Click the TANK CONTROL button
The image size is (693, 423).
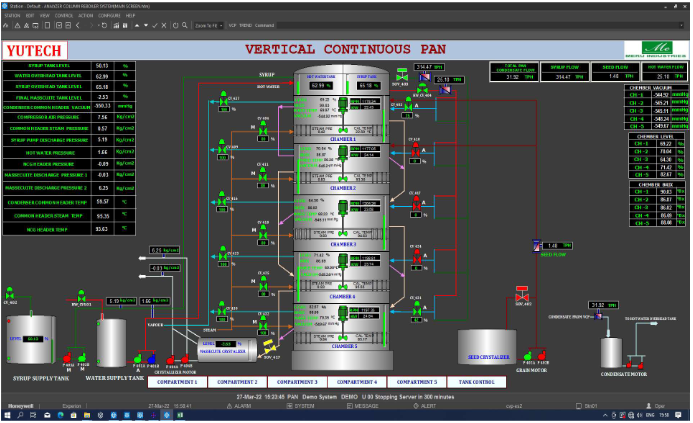point(476,382)
